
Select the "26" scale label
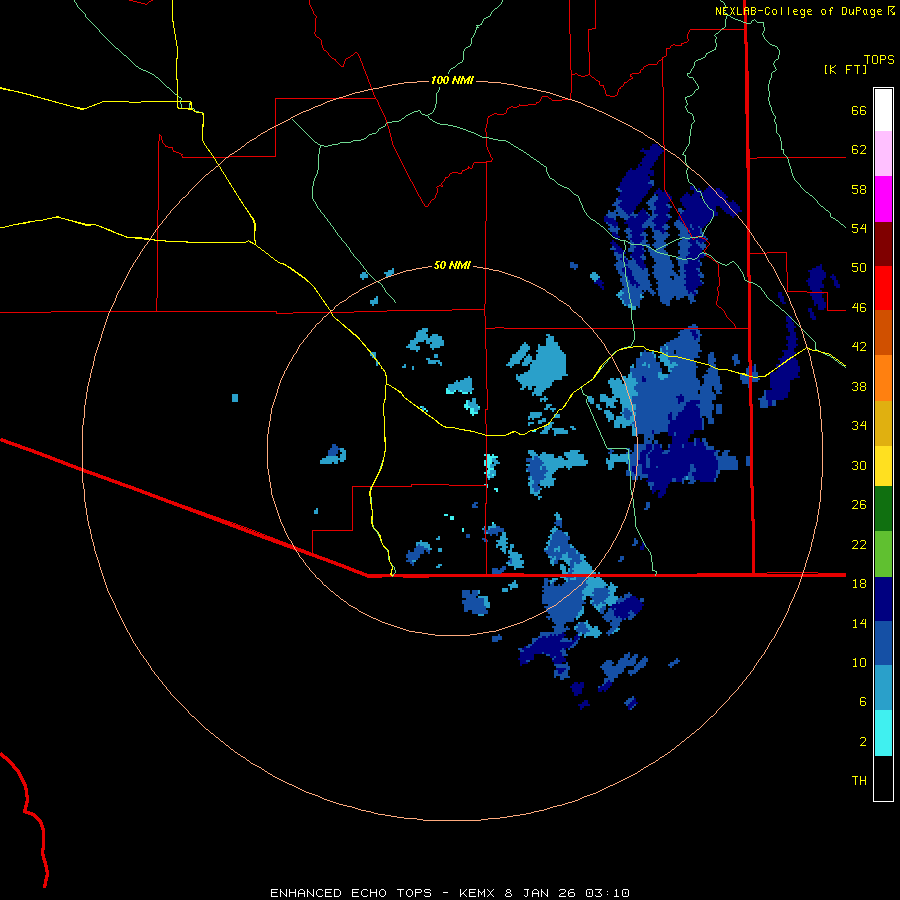point(859,505)
